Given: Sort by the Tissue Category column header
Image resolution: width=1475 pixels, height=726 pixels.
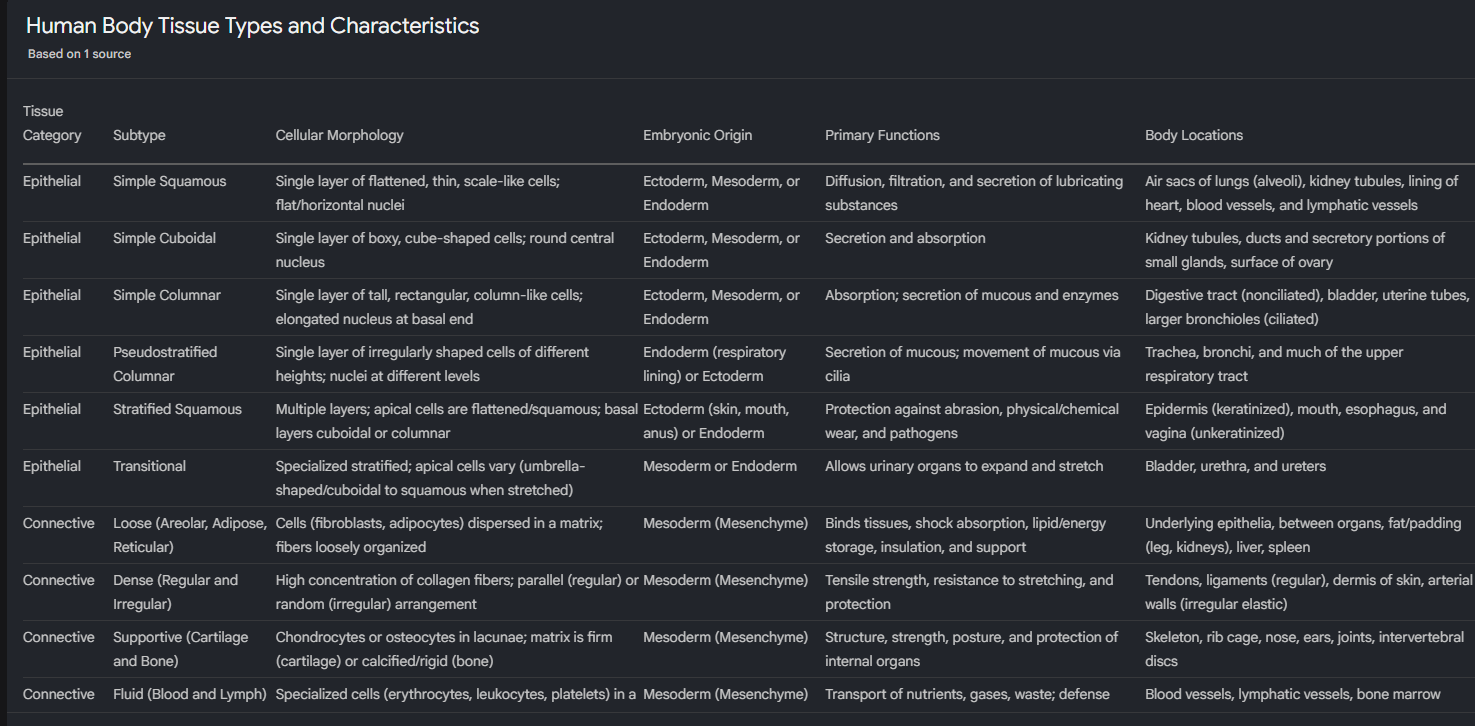Looking at the screenshot, I should point(52,123).
